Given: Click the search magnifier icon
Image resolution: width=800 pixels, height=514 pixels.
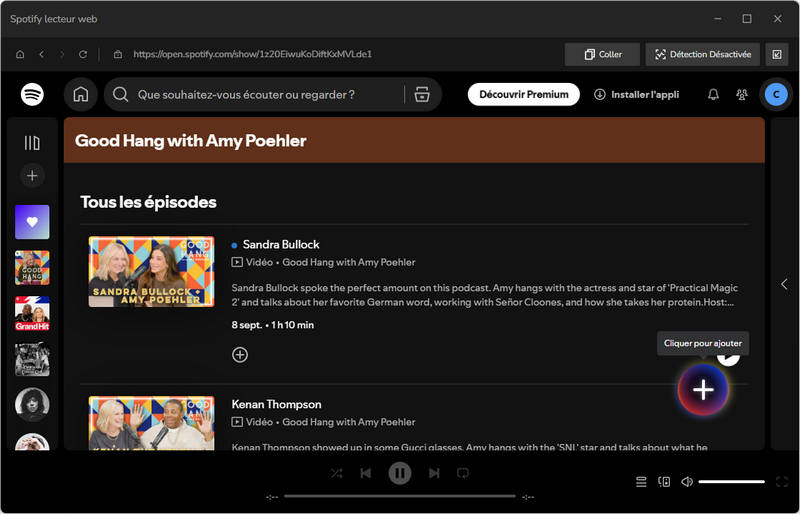Looking at the screenshot, I should coord(120,94).
